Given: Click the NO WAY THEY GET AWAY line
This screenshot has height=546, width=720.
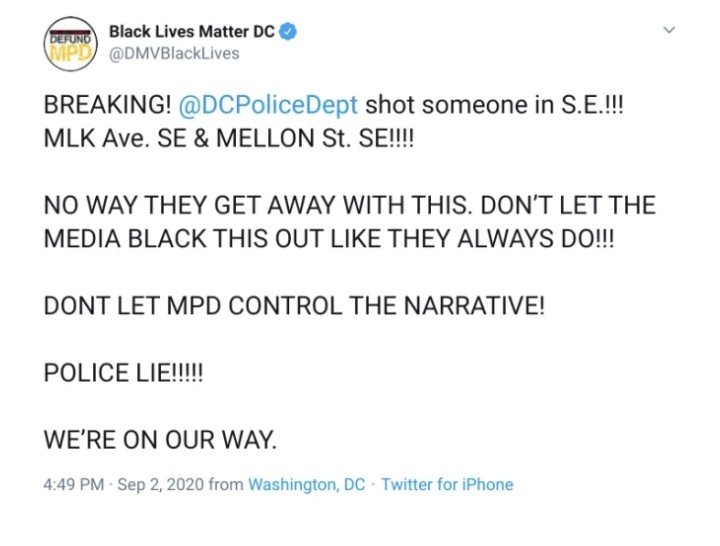Looking at the screenshot, I should click(x=350, y=205).
